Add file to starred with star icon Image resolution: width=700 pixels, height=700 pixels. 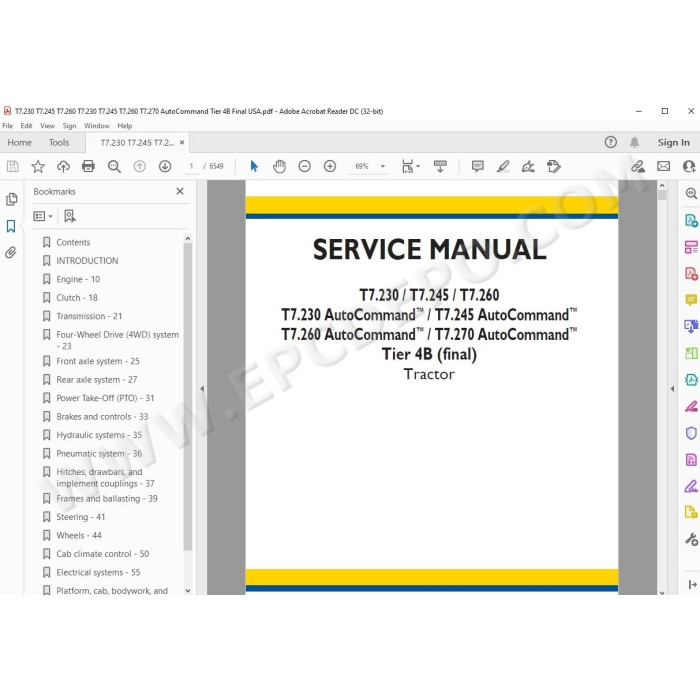38,167
